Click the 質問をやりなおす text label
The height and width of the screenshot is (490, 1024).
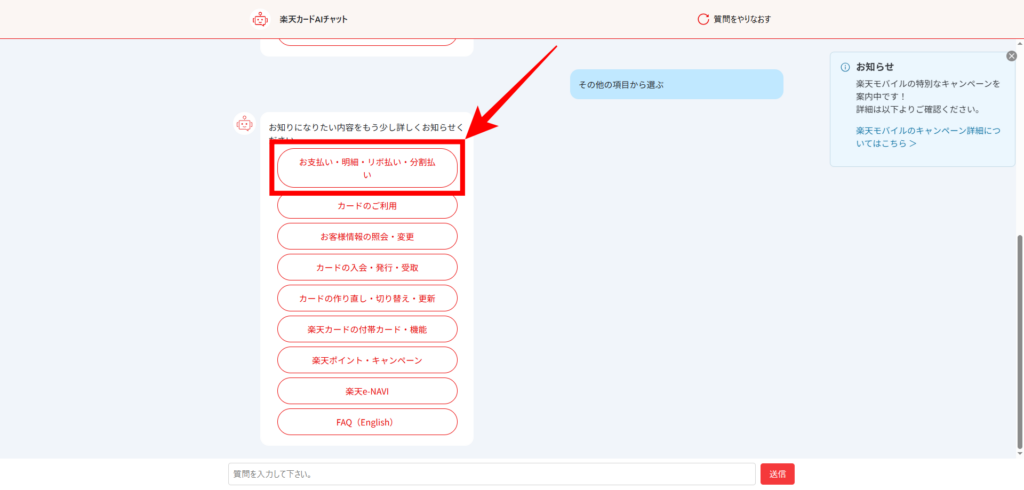click(742, 19)
